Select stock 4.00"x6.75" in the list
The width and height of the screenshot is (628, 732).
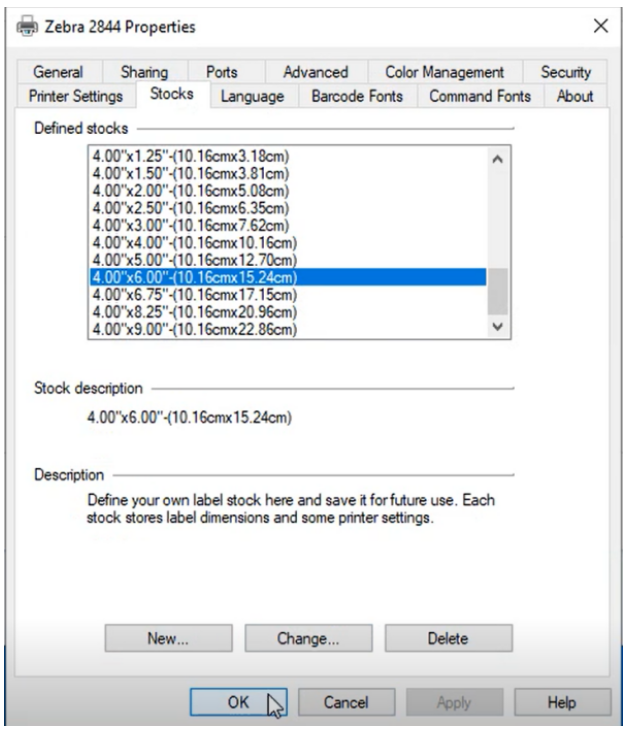(x=288, y=294)
